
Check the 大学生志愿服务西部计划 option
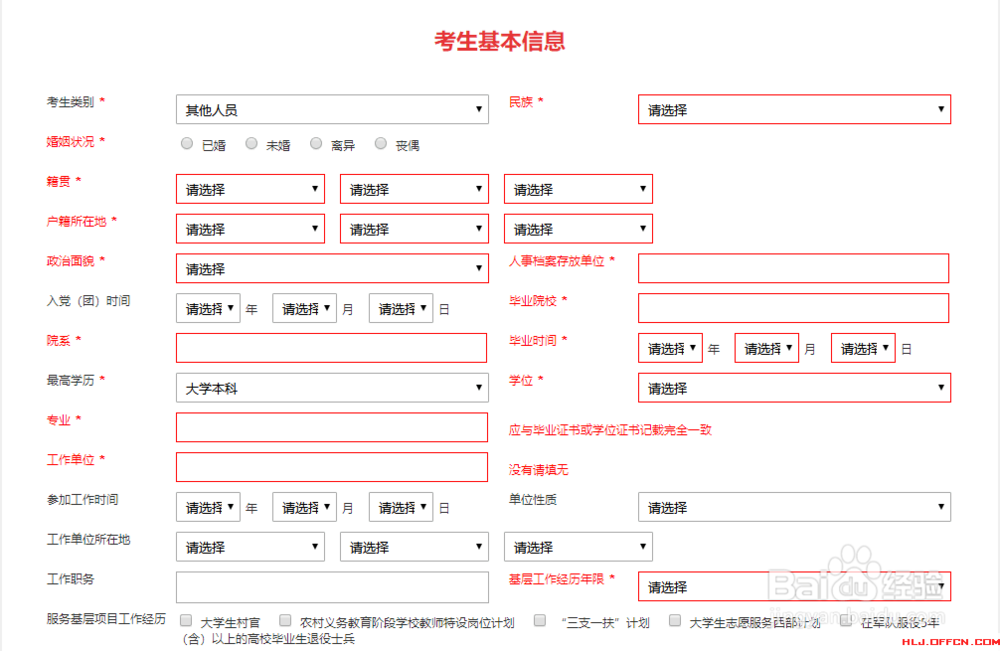(675, 620)
